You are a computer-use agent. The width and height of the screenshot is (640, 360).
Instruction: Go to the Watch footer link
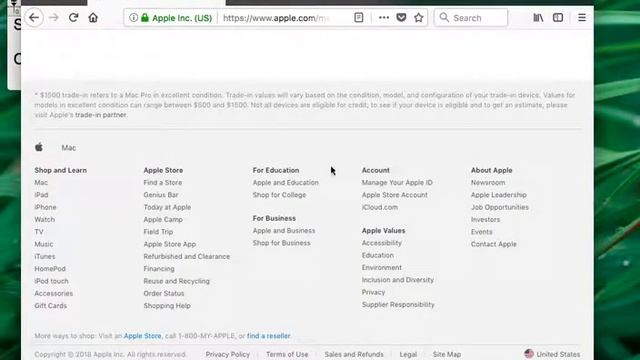(x=44, y=219)
